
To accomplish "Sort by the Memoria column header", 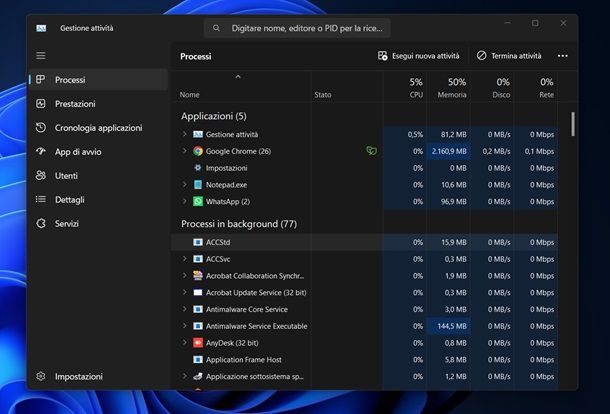I will [x=448, y=87].
